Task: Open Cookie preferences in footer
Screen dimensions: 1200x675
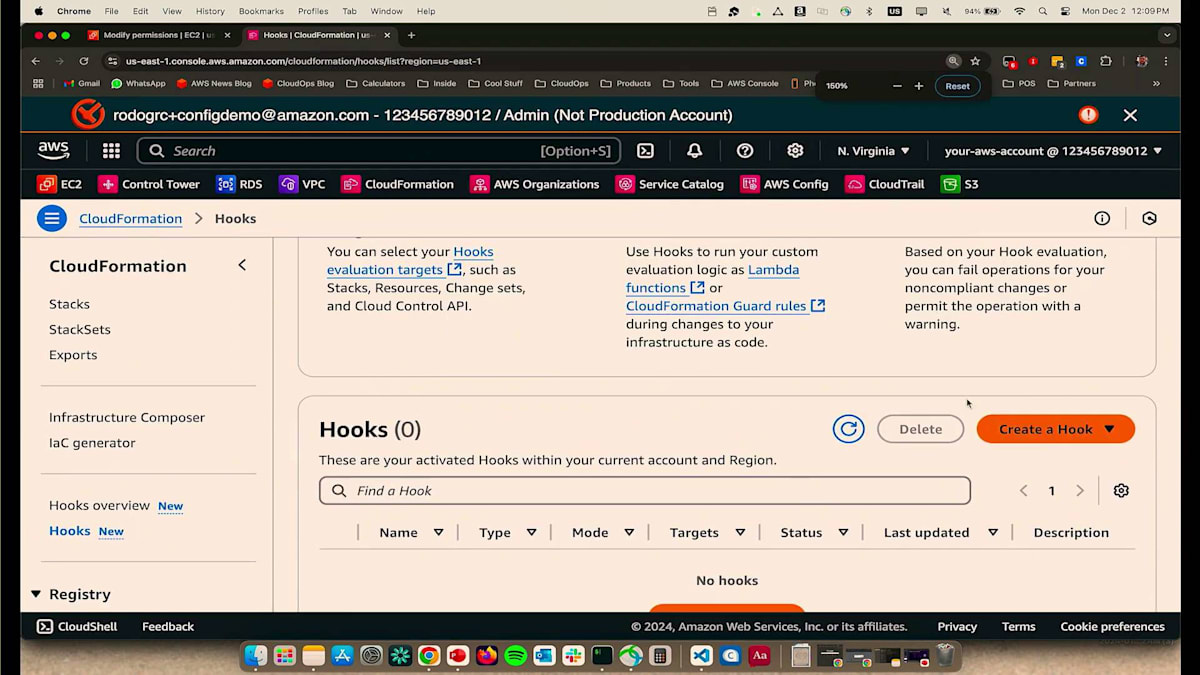Action: point(1112,627)
